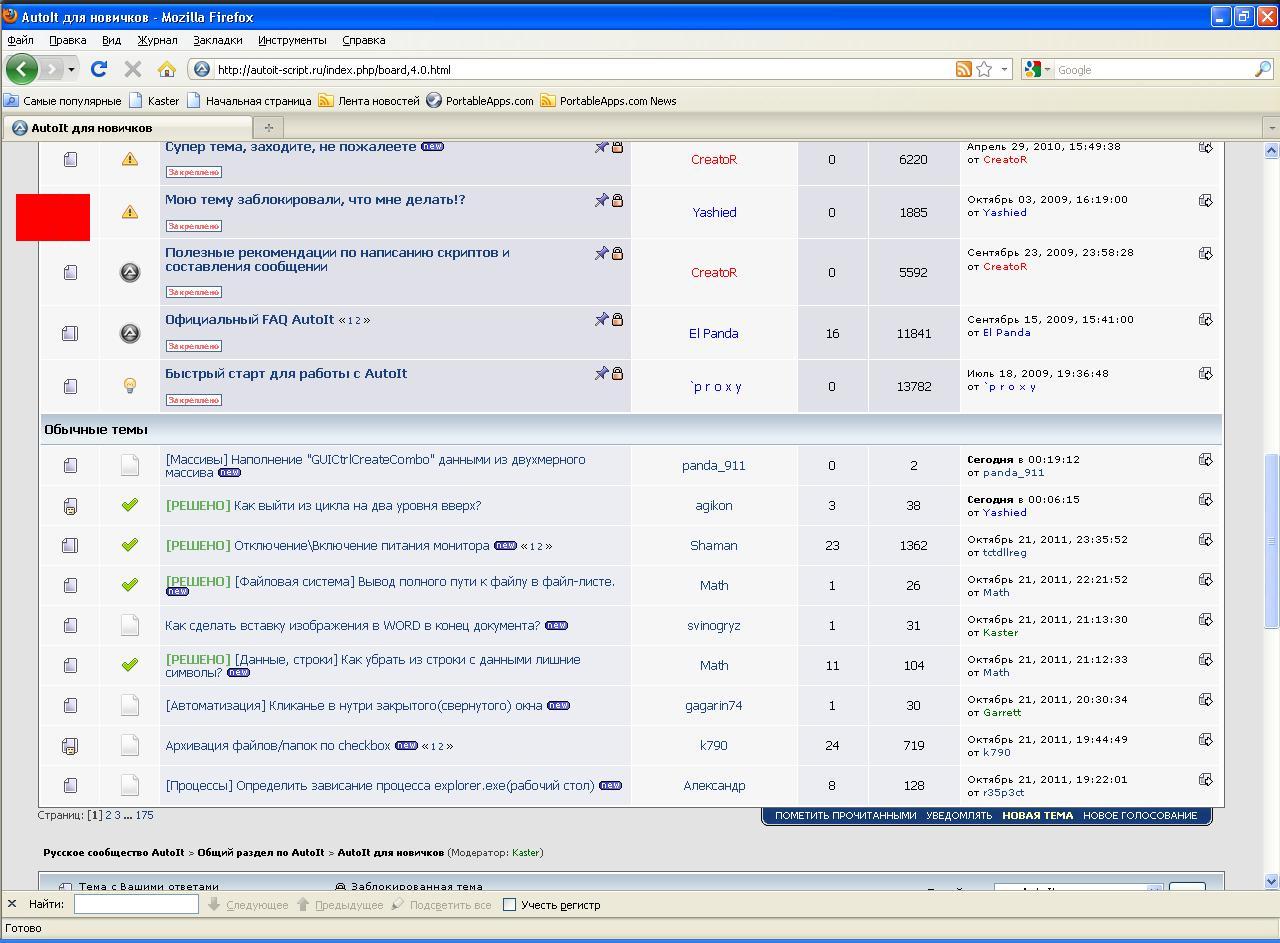
Task: Open the 'Закладки' menu
Action: click(x=217, y=40)
